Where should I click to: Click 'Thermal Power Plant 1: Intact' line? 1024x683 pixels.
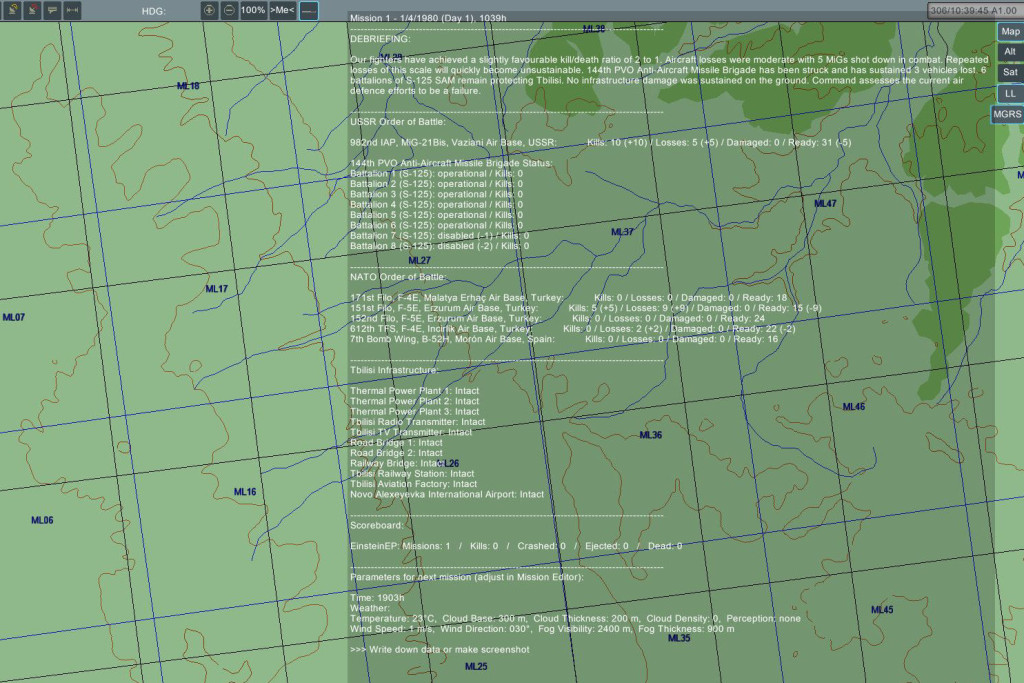pos(415,391)
